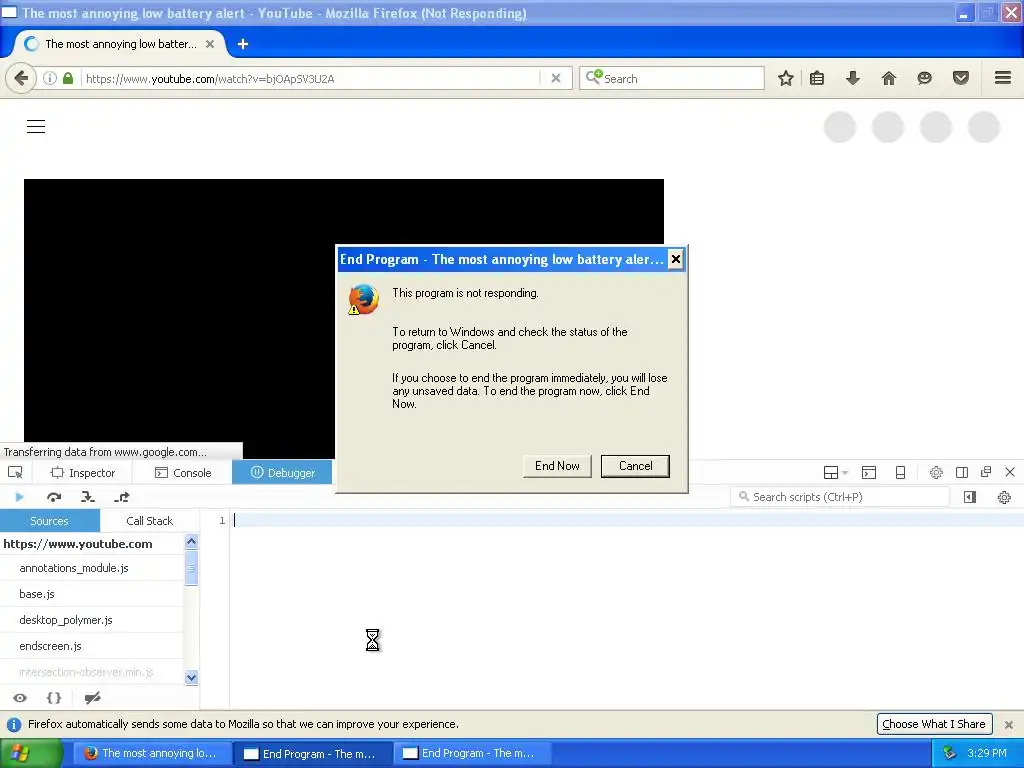The width and height of the screenshot is (1024, 768).
Task: Open YouTube guide hamburger menu
Action: 36,127
